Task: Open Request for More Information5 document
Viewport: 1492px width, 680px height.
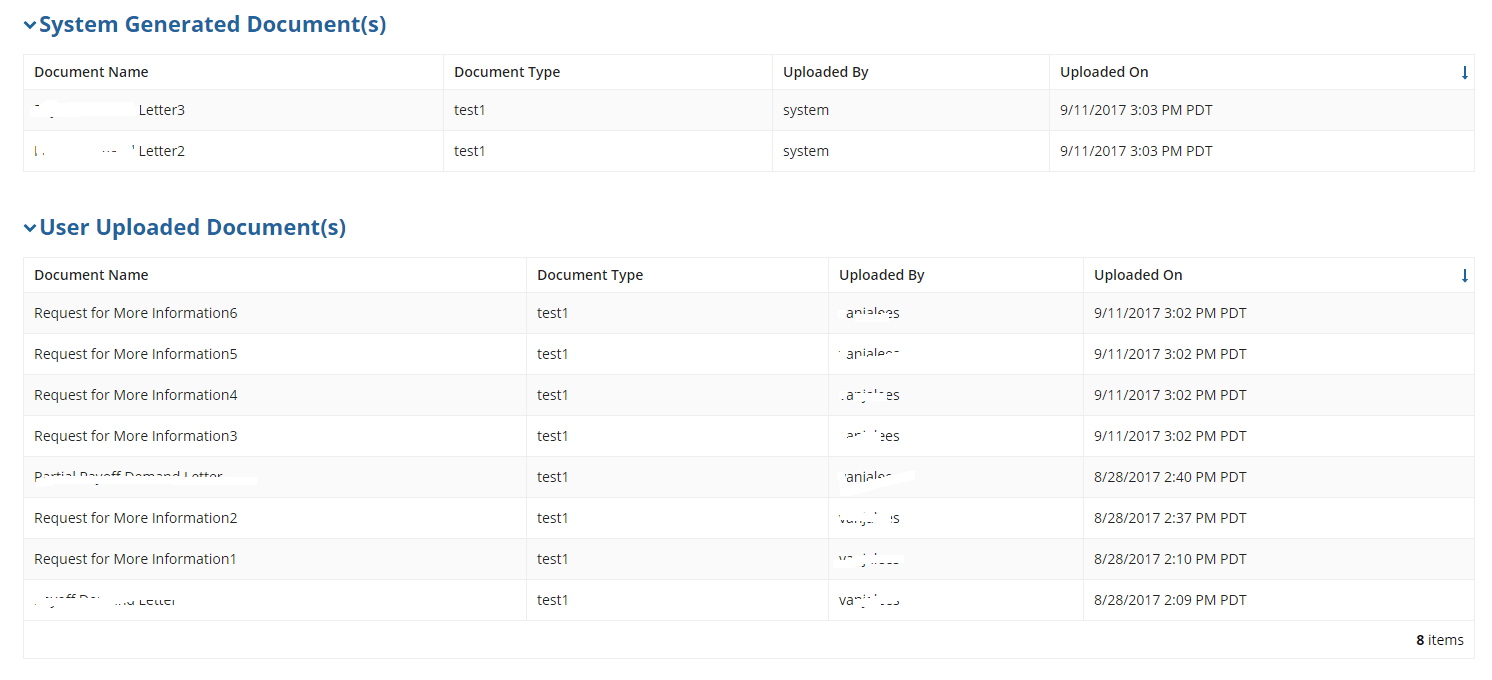Action: click(x=136, y=354)
